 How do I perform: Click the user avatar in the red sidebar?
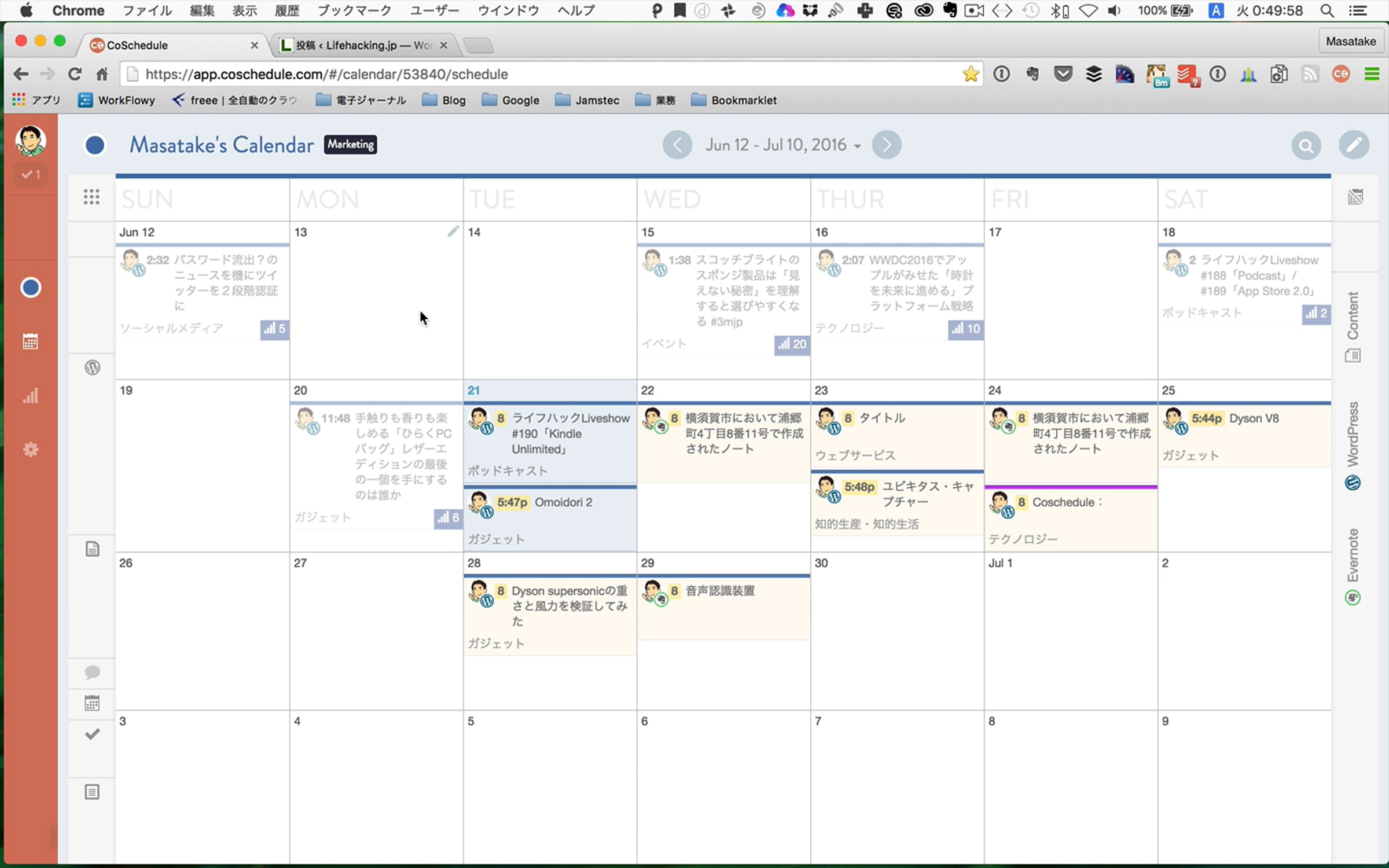[x=30, y=141]
